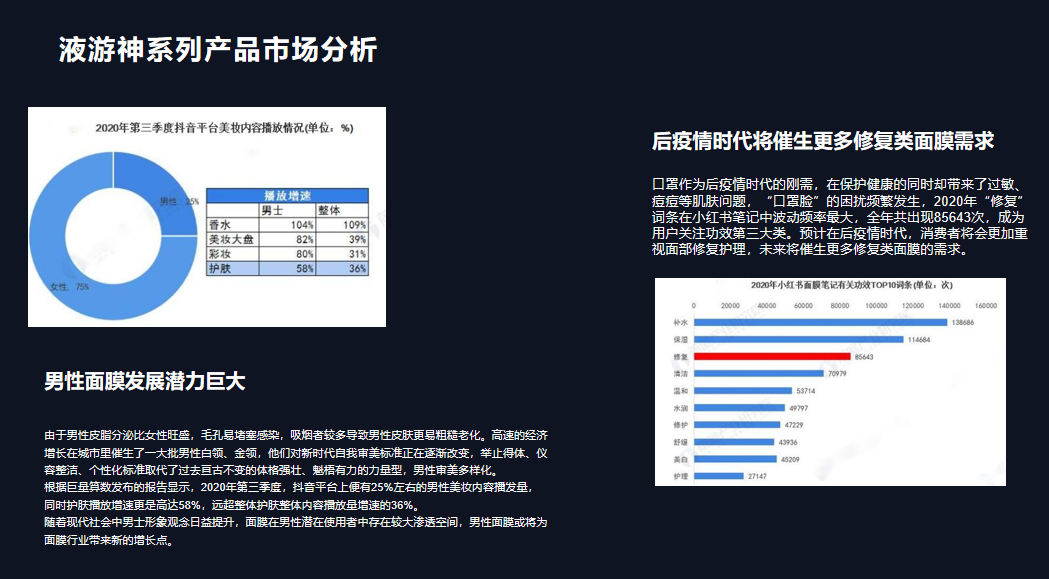Image resolution: width=1049 pixels, height=579 pixels.
Task: Select the heading 后疫情时代将催生更多修复类面膜需求
Action: click(x=822, y=141)
